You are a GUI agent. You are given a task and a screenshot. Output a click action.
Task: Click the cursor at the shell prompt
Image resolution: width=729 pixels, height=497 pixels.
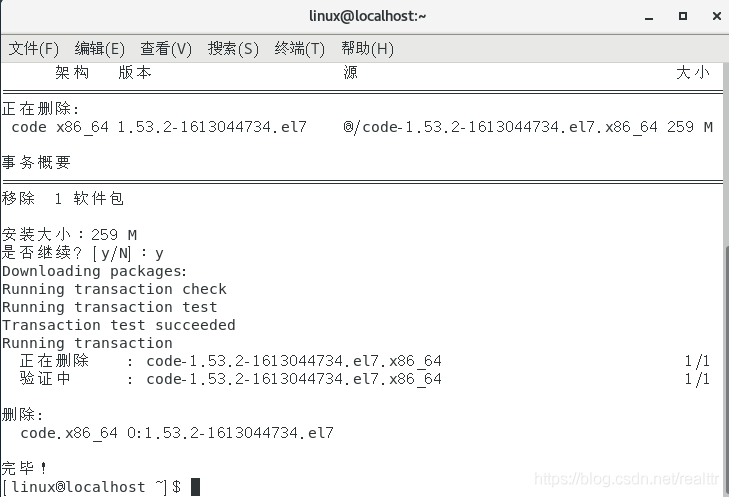click(196, 487)
